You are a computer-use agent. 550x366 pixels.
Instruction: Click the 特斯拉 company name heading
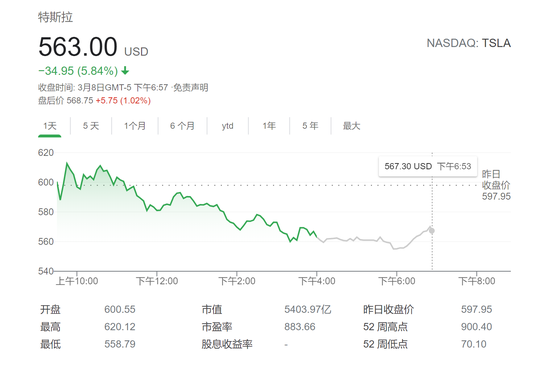[x=55, y=17]
